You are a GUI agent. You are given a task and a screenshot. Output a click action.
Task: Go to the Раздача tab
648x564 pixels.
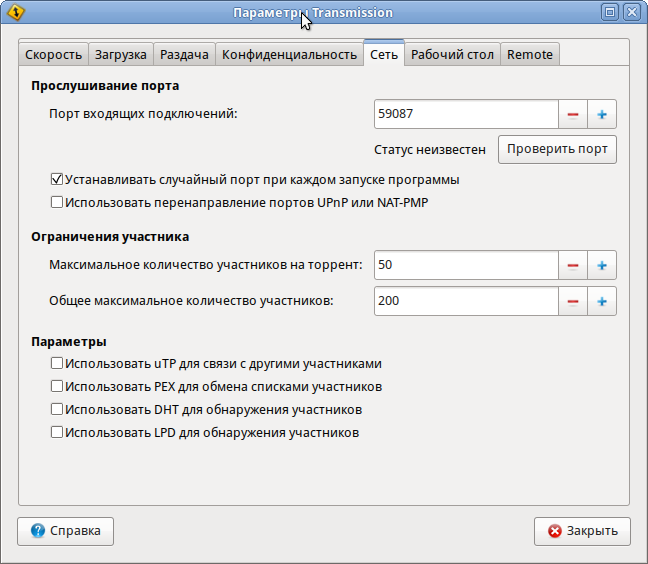click(184, 55)
